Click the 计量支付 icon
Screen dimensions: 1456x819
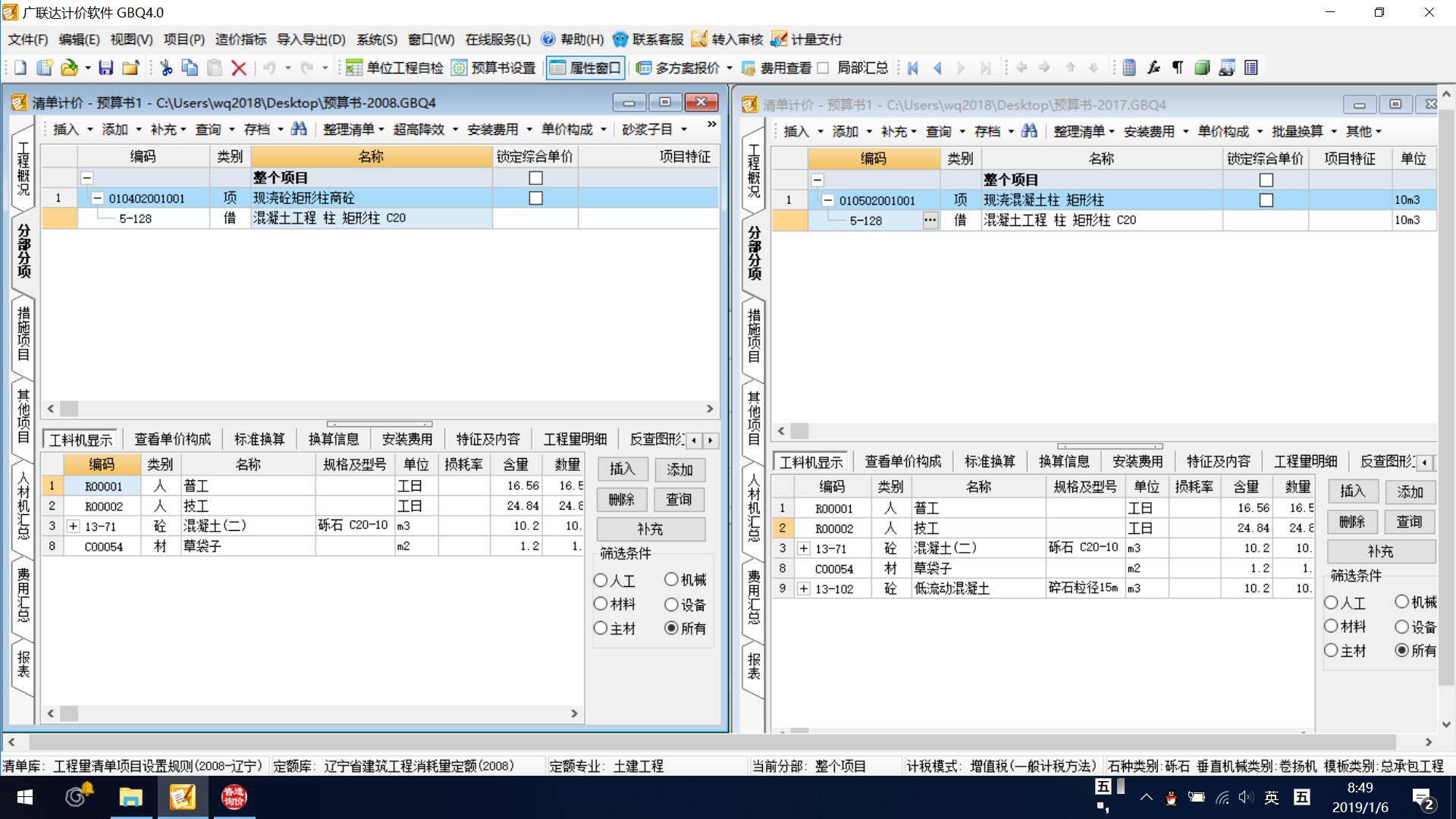(779, 39)
